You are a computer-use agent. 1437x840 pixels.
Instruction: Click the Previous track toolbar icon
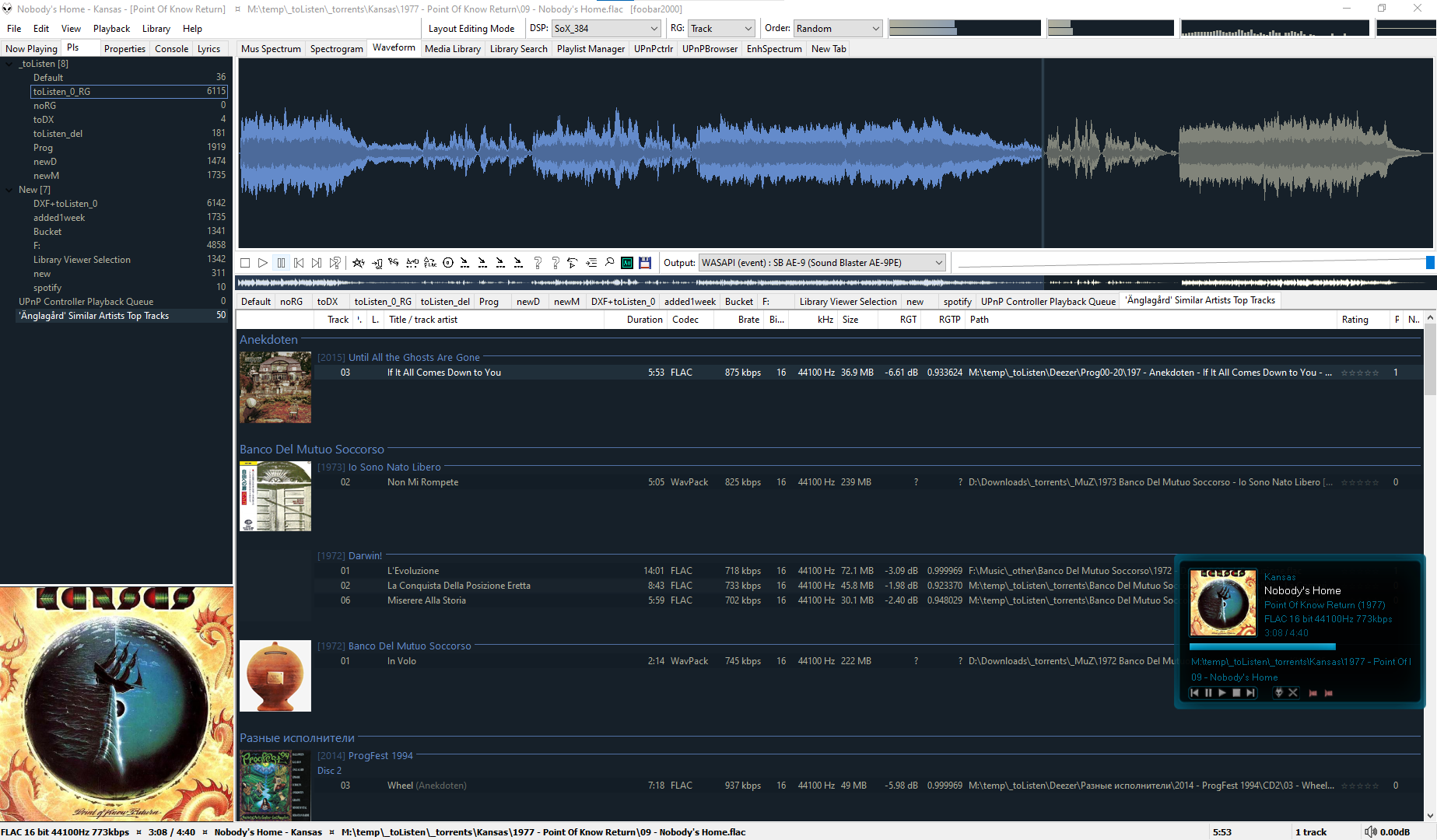(299, 263)
